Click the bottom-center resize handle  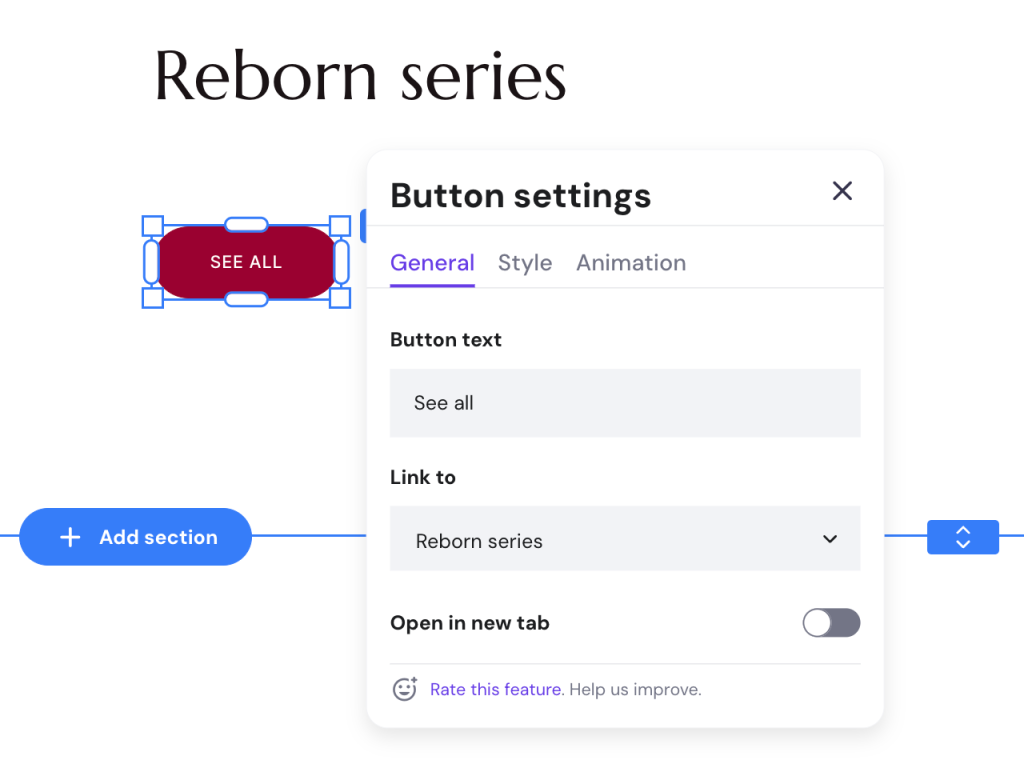pyautogui.click(x=246, y=299)
